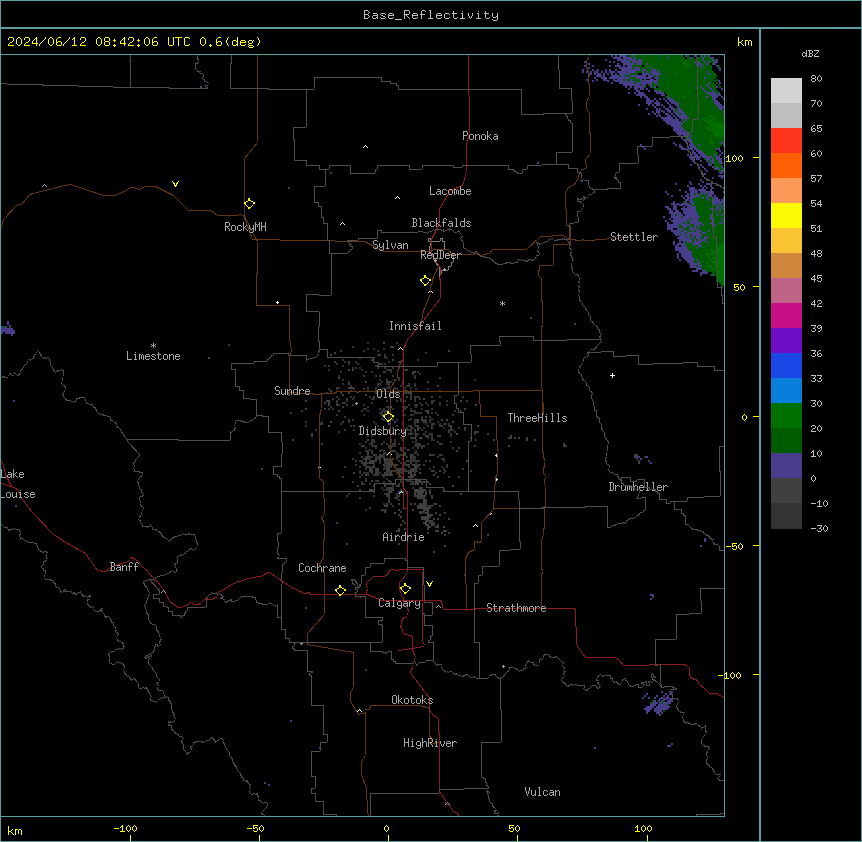Select the orange 60 dBZ swatch
The image size is (862, 842).
[786, 165]
